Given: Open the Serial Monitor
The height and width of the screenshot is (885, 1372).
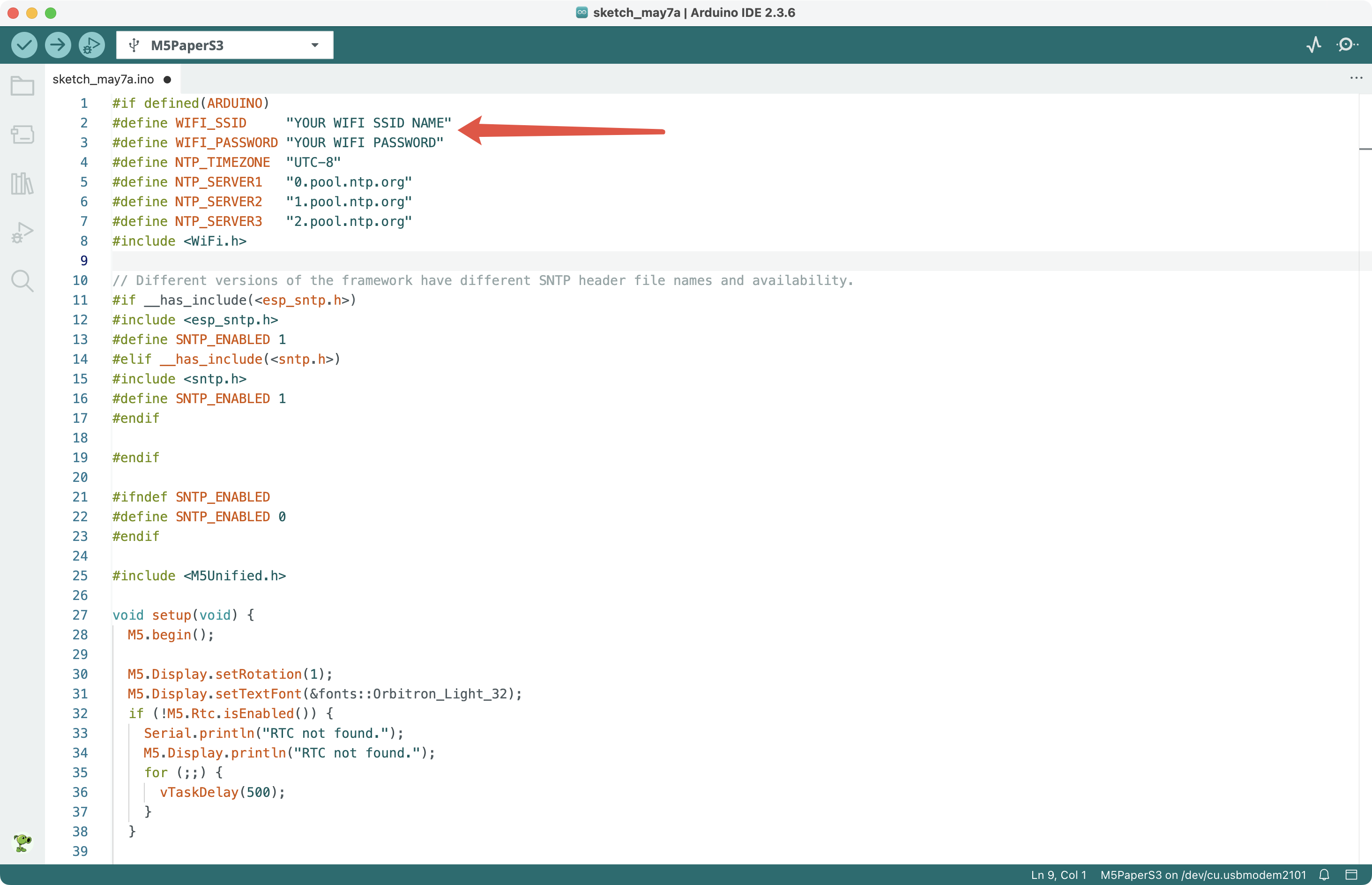Looking at the screenshot, I should [1346, 45].
